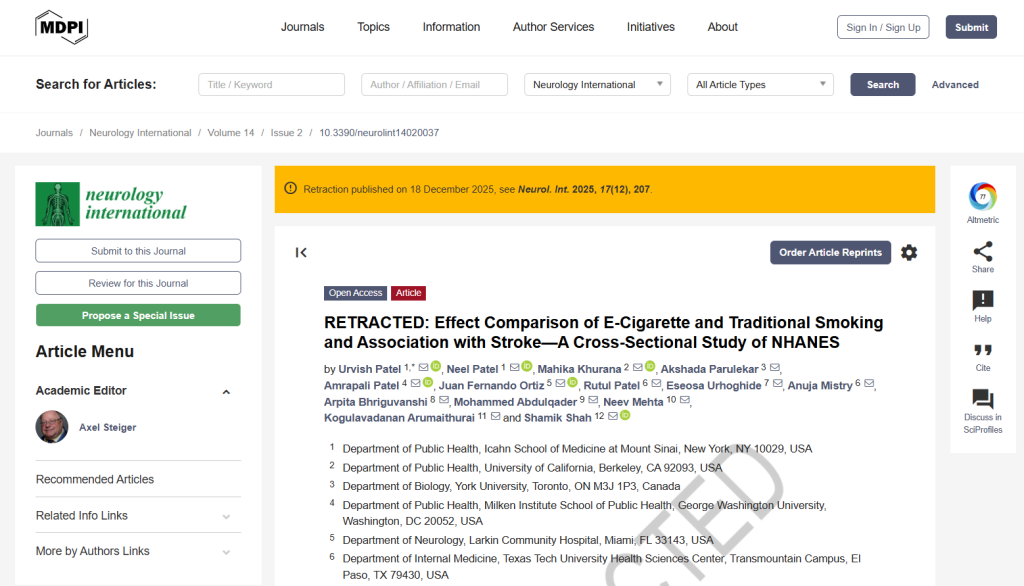The height and width of the screenshot is (586, 1024).
Task: Click email envelope next to Rutul Patel
Action: (656, 383)
